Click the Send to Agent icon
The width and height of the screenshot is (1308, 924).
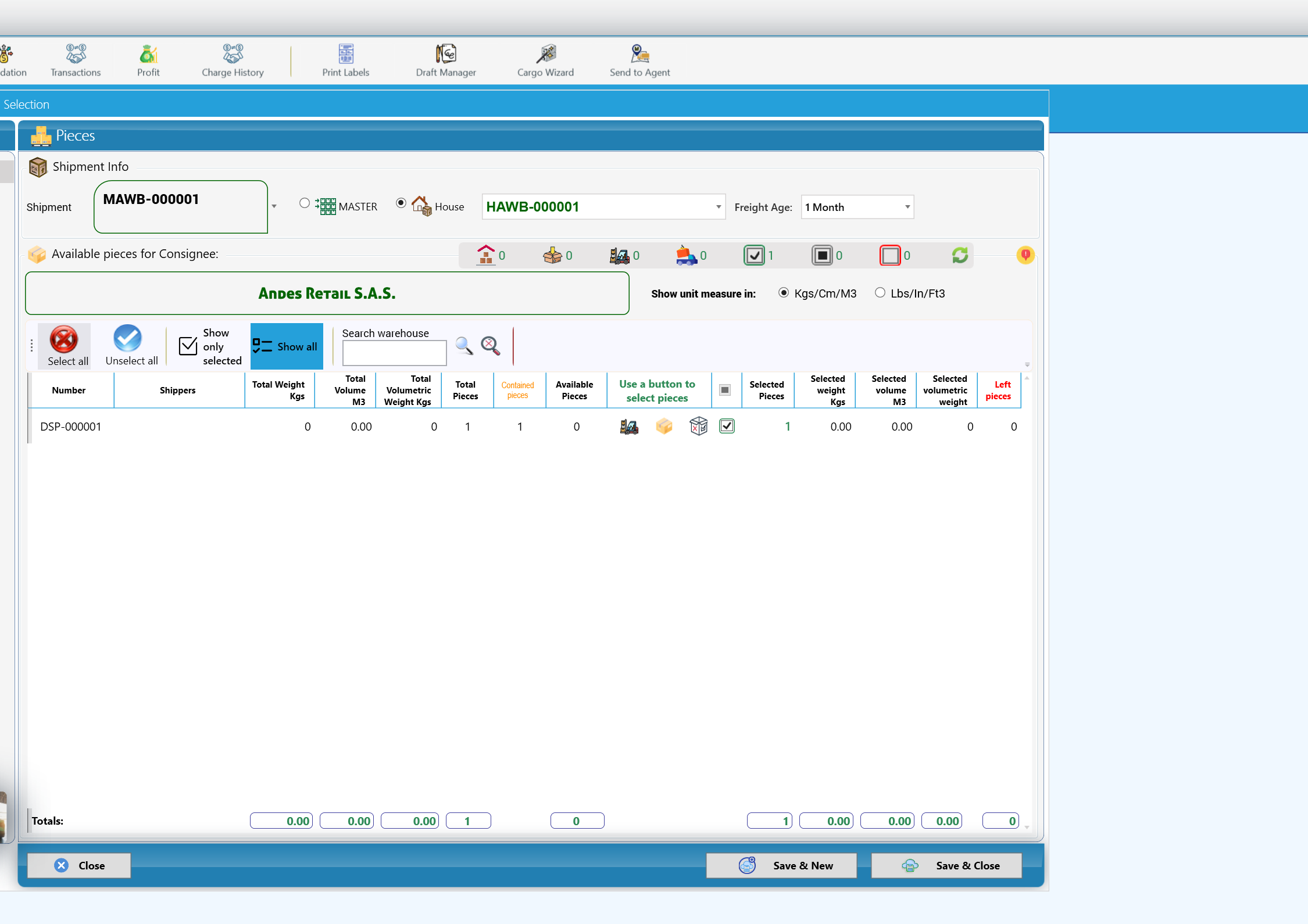pos(639,60)
